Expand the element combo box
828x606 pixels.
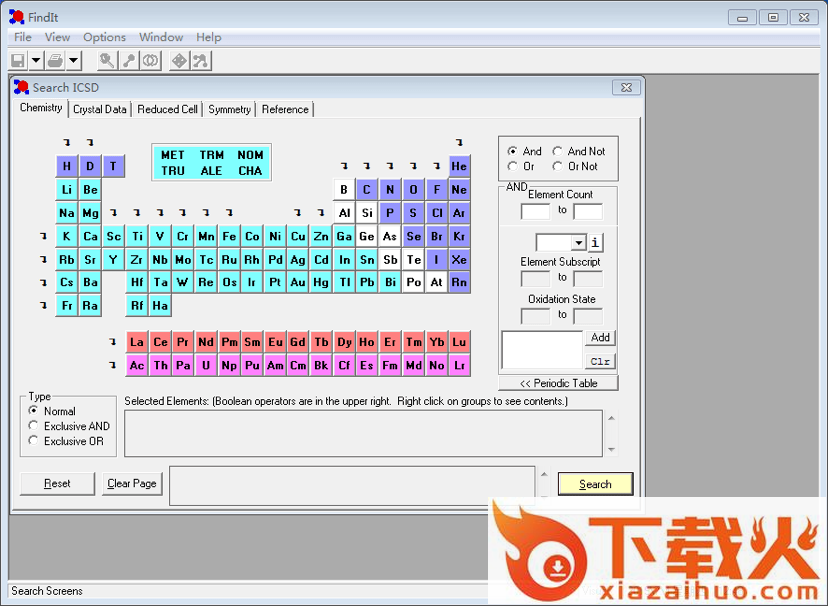(579, 243)
